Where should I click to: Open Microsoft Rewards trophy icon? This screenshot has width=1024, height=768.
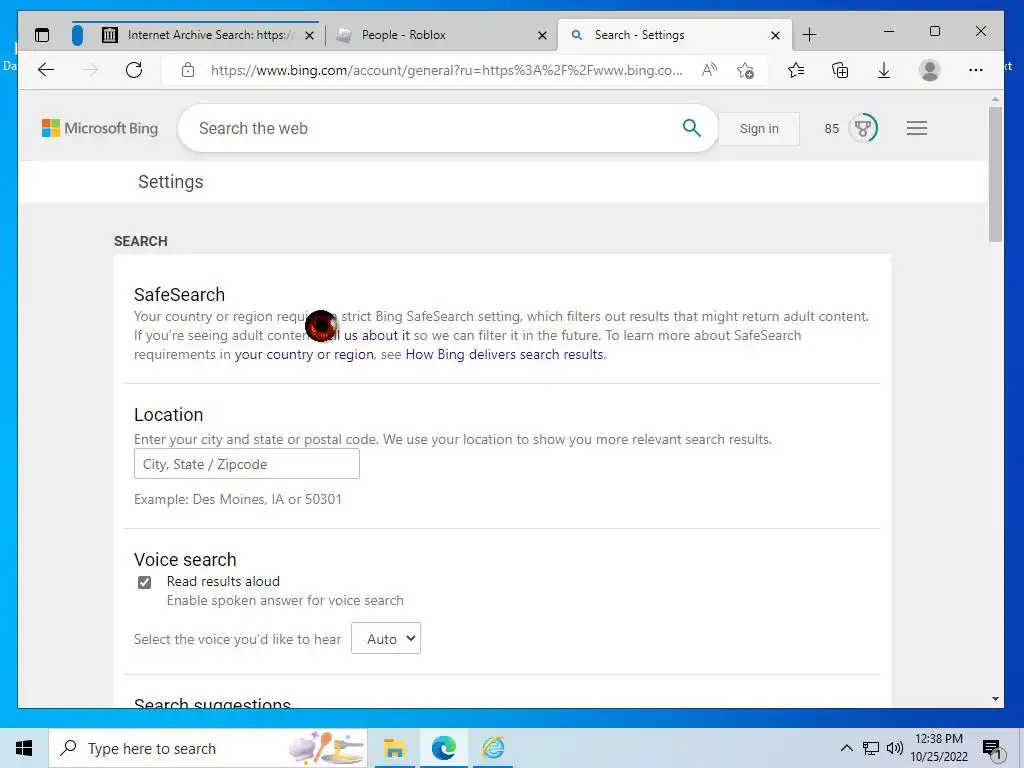863,128
